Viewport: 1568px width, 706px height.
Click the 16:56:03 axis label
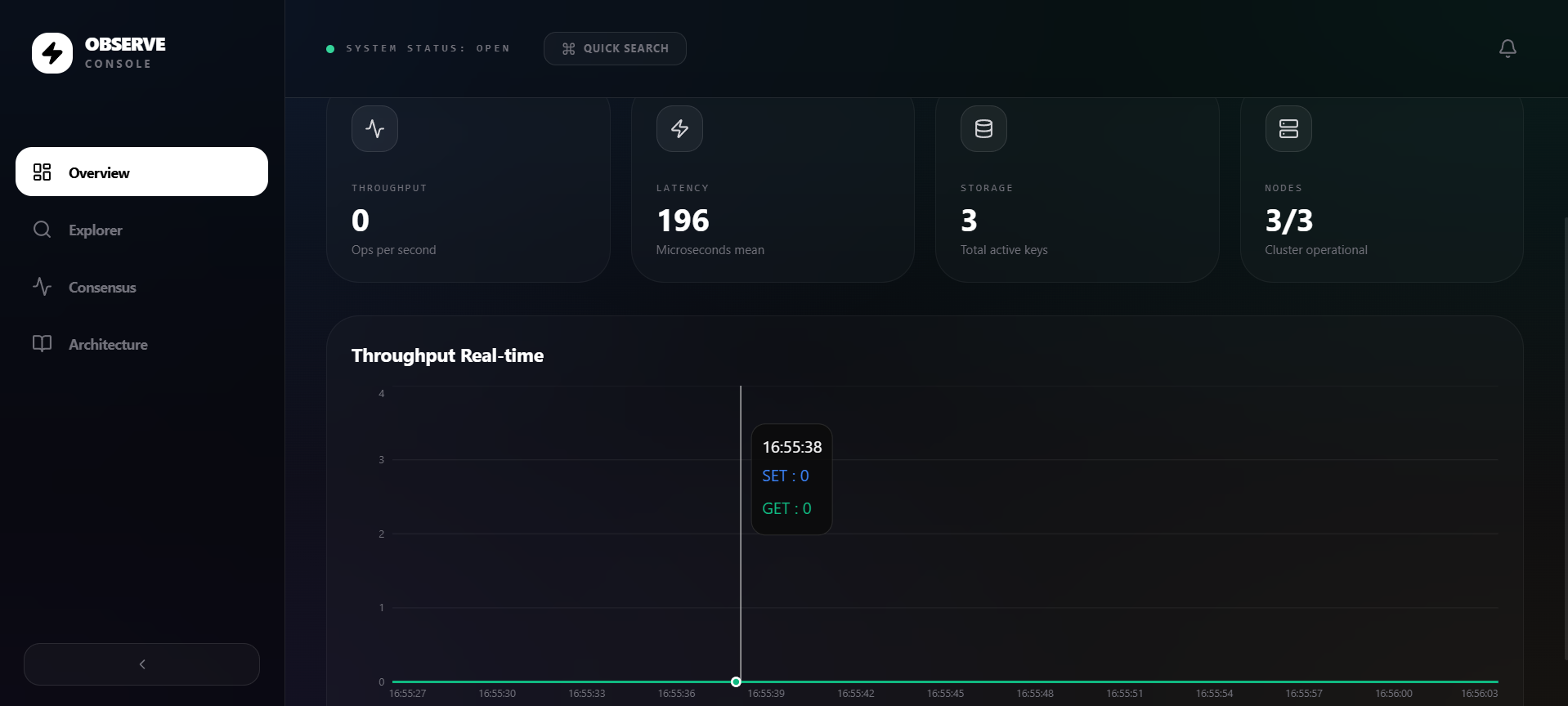(x=1479, y=694)
